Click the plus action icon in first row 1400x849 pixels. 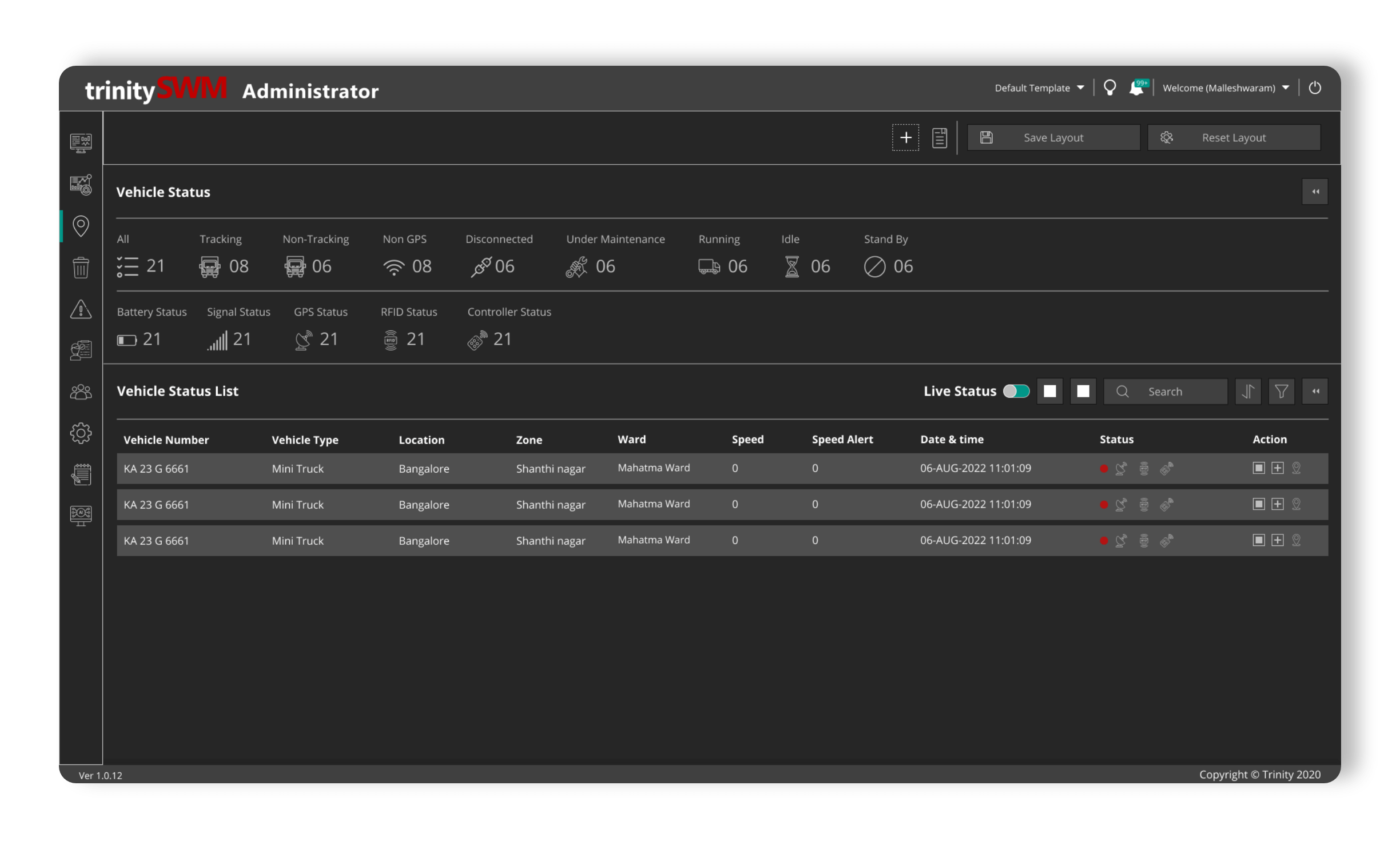(x=1277, y=468)
